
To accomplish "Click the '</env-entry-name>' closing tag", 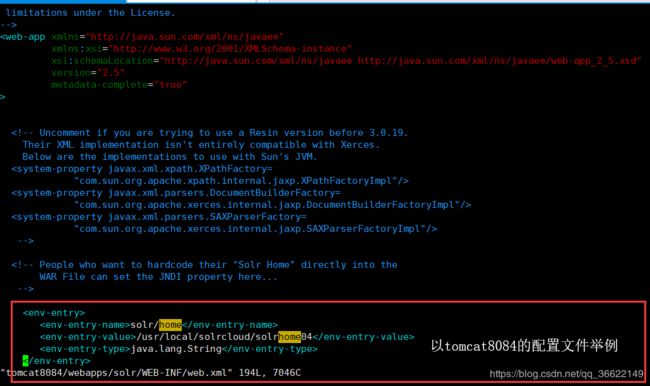I will point(230,325).
